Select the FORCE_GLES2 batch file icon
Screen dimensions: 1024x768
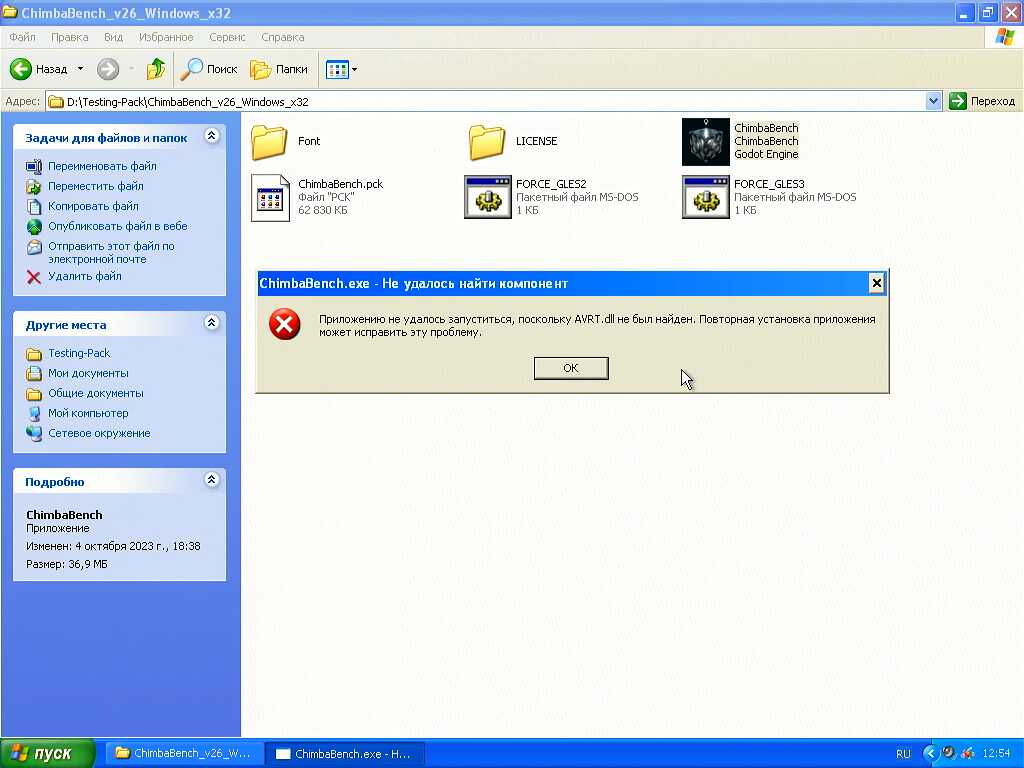488,197
